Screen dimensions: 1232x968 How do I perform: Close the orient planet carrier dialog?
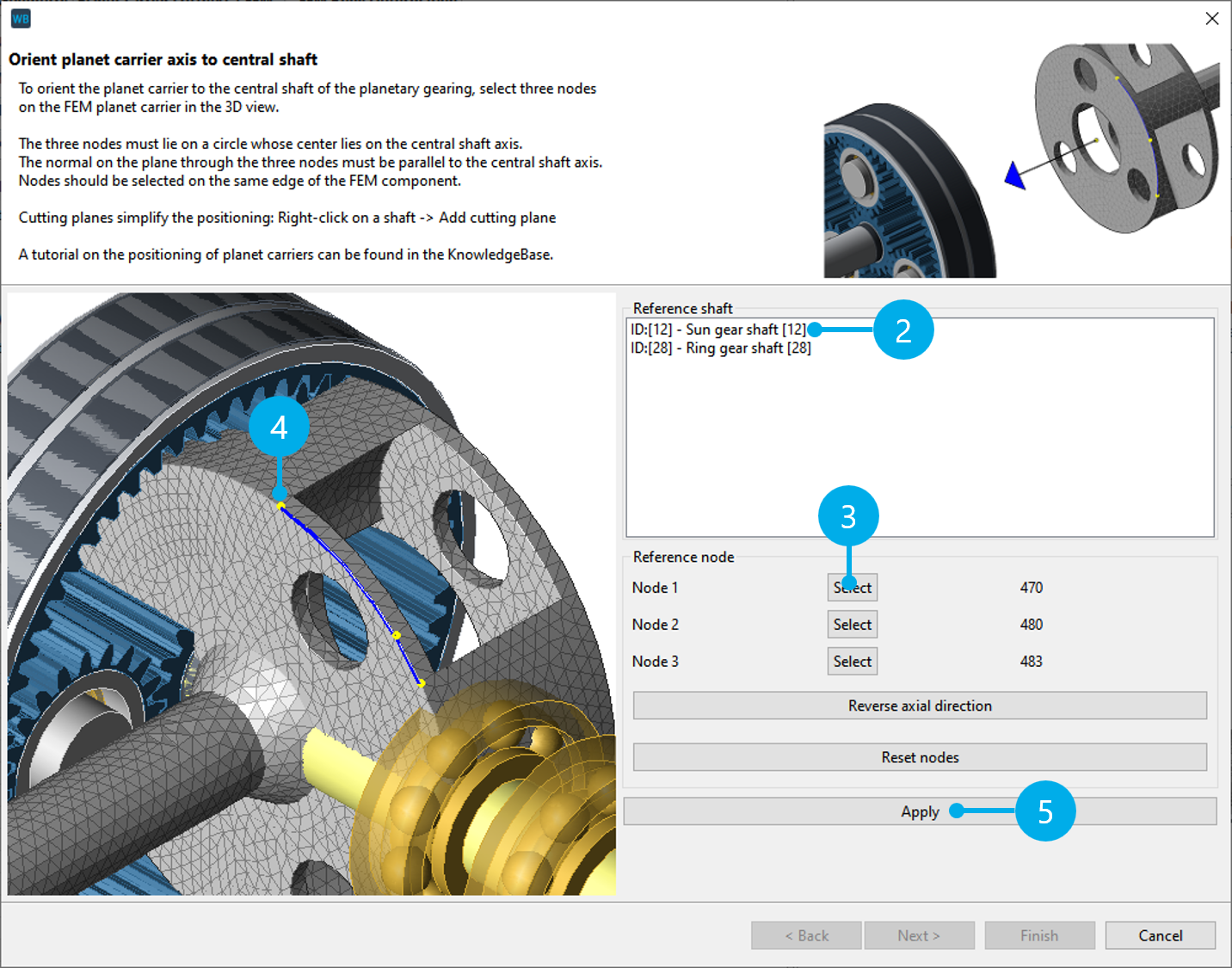coord(1211,19)
